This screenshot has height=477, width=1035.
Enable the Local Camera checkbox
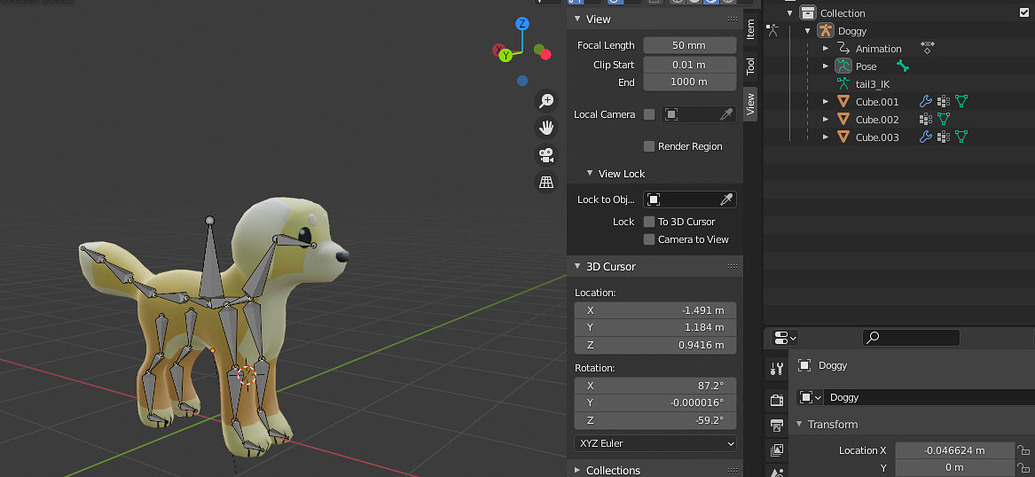point(649,114)
